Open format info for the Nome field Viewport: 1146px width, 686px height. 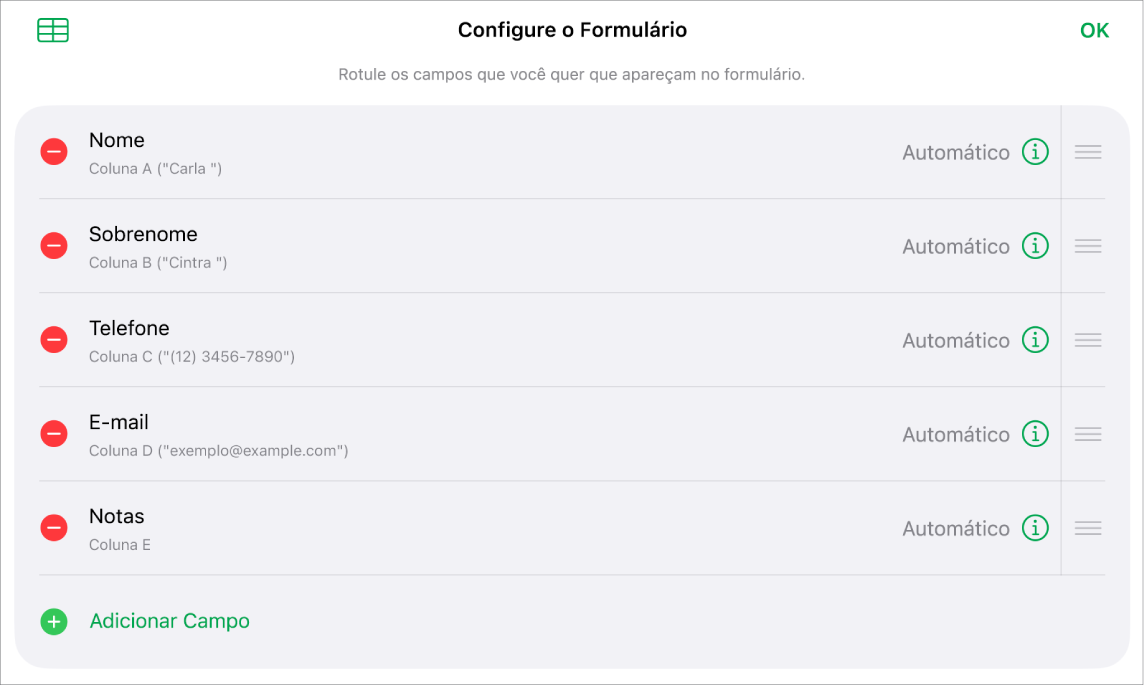click(x=1035, y=151)
